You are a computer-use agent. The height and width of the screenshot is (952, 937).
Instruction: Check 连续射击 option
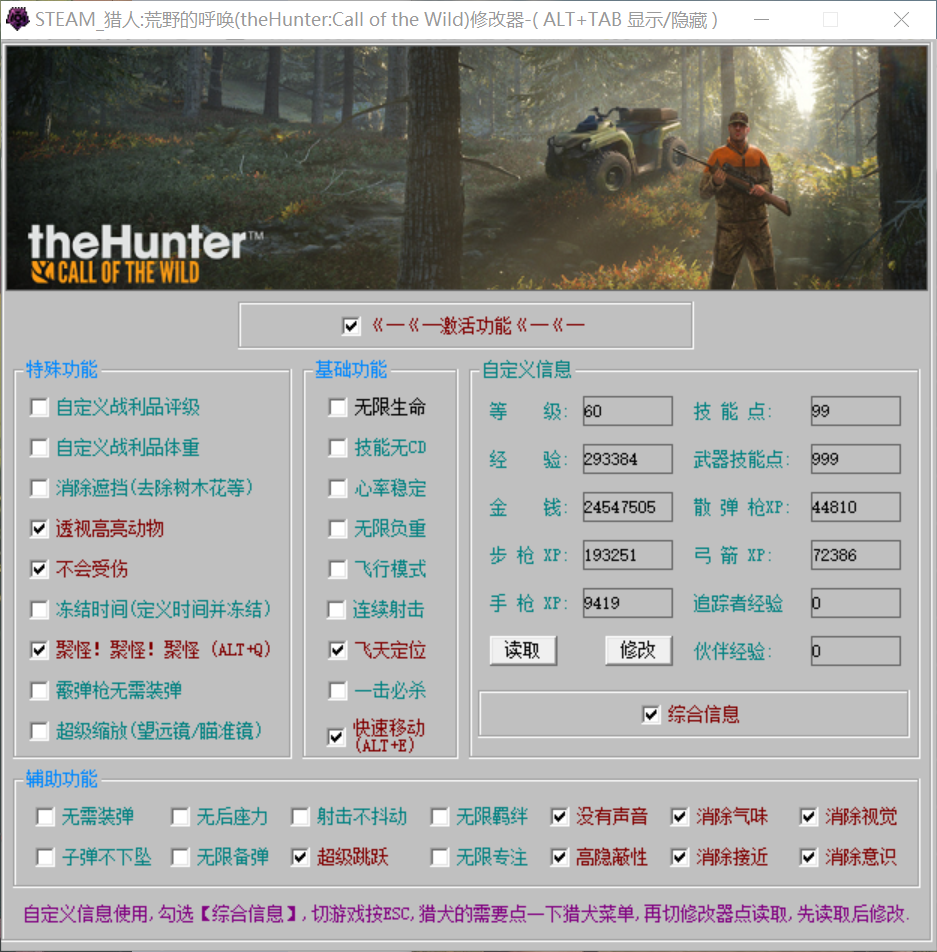pos(337,610)
